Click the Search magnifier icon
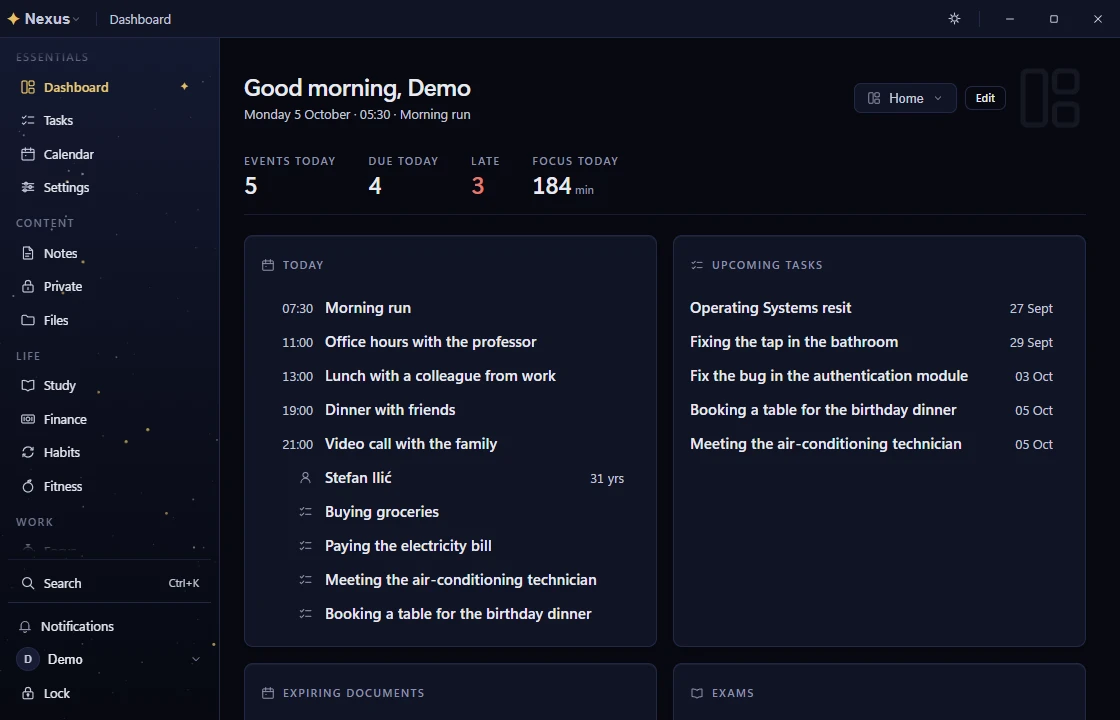This screenshot has height=720, width=1120. point(28,584)
